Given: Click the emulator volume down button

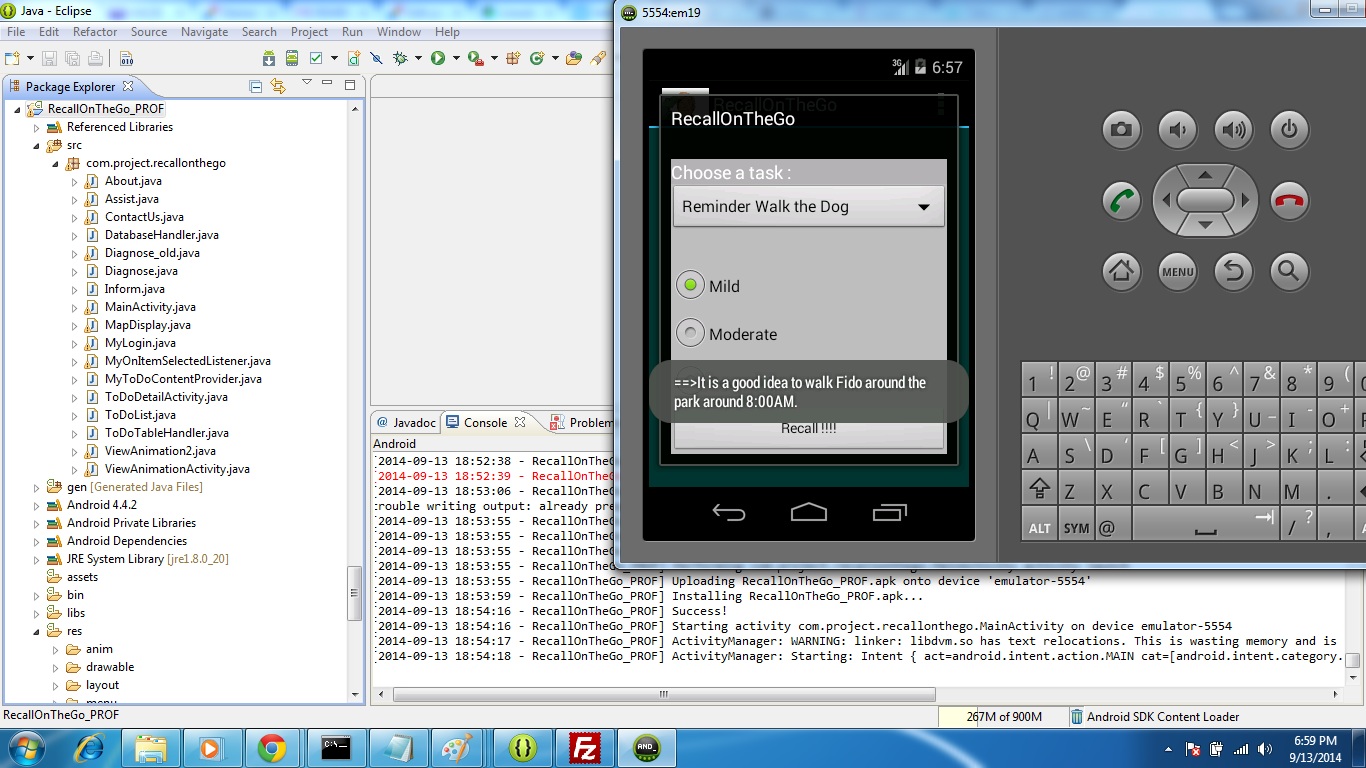Looking at the screenshot, I should tap(1178, 129).
